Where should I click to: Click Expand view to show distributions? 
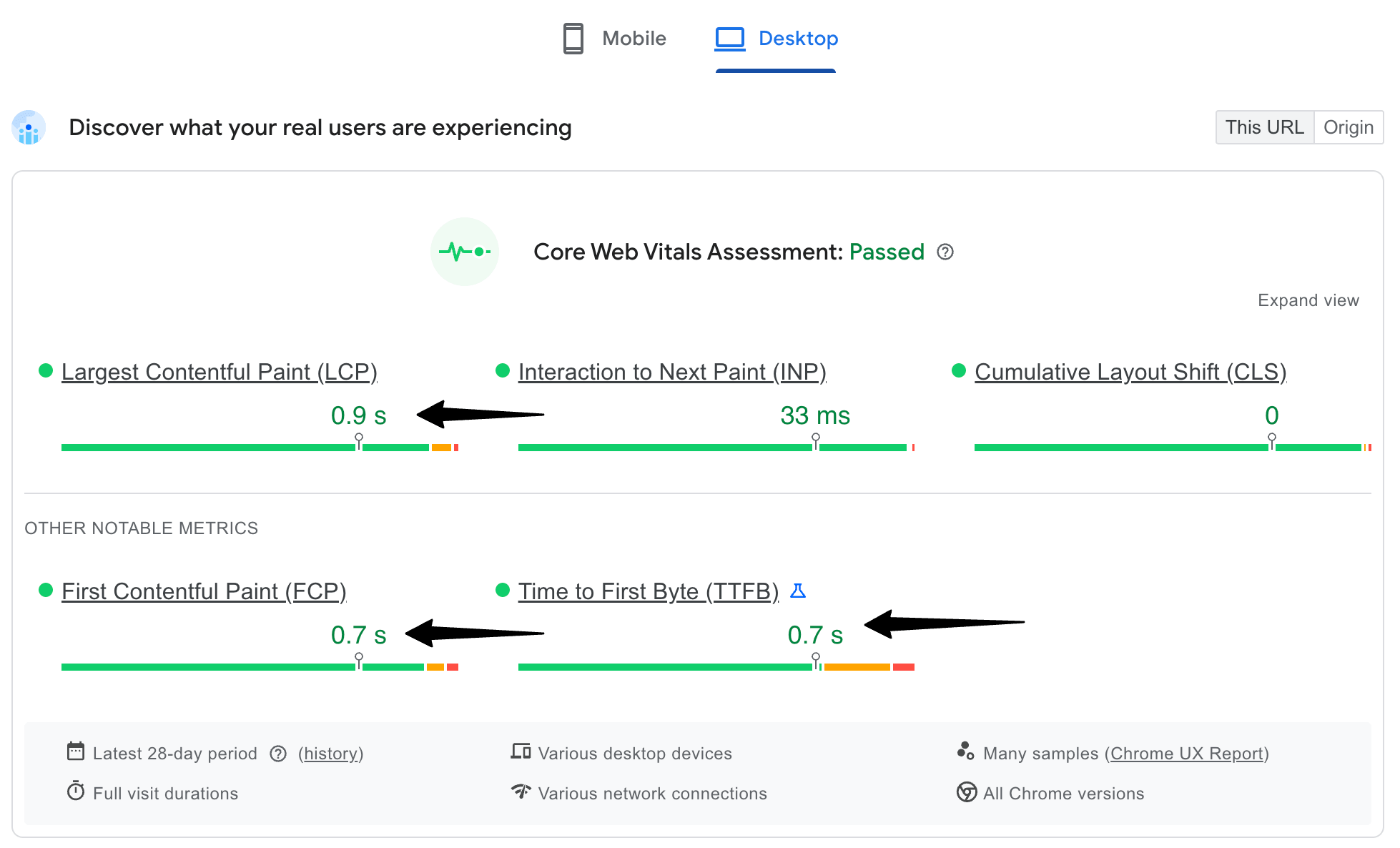1308,300
